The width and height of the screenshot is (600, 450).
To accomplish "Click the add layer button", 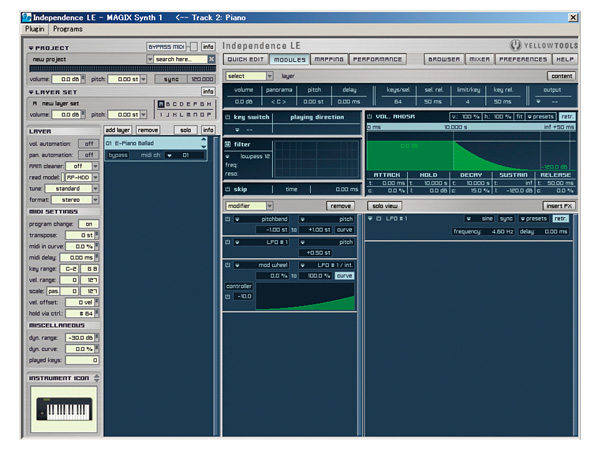I will (117, 130).
